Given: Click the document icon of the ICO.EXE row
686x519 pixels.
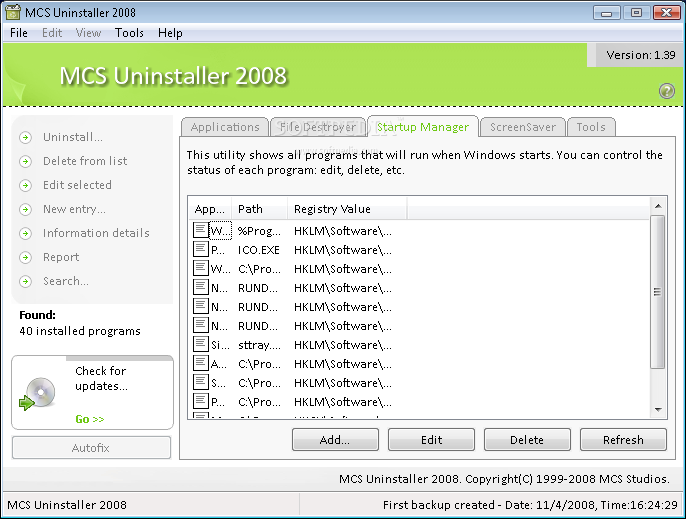Looking at the screenshot, I should pyautogui.click(x=200, y=249).
